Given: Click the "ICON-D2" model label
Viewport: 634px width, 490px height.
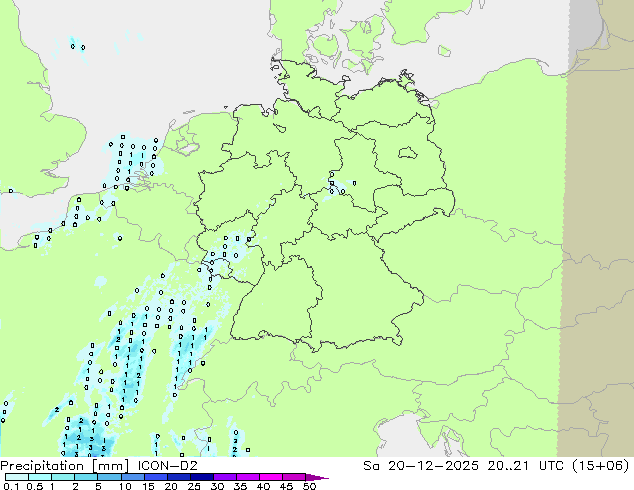Looking at the screenshot, I should tap(167, 466).
